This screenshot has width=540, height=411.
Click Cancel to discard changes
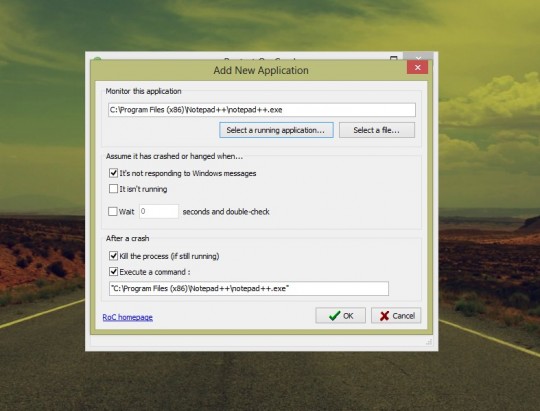[x=396, y=316]
